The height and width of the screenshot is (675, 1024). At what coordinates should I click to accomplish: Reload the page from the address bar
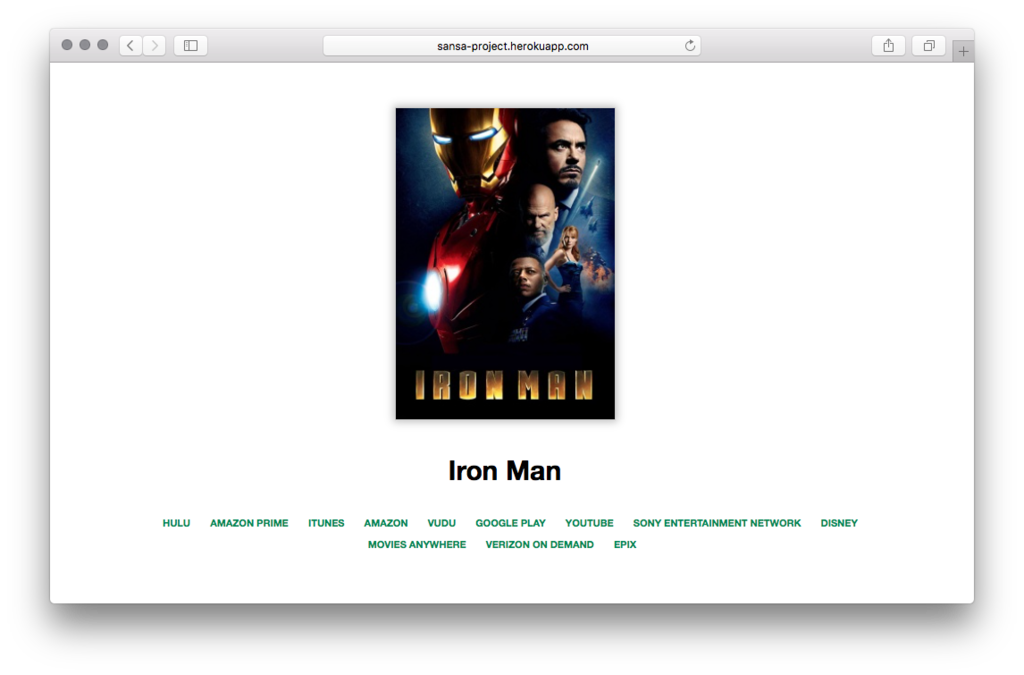coord(690,46)
